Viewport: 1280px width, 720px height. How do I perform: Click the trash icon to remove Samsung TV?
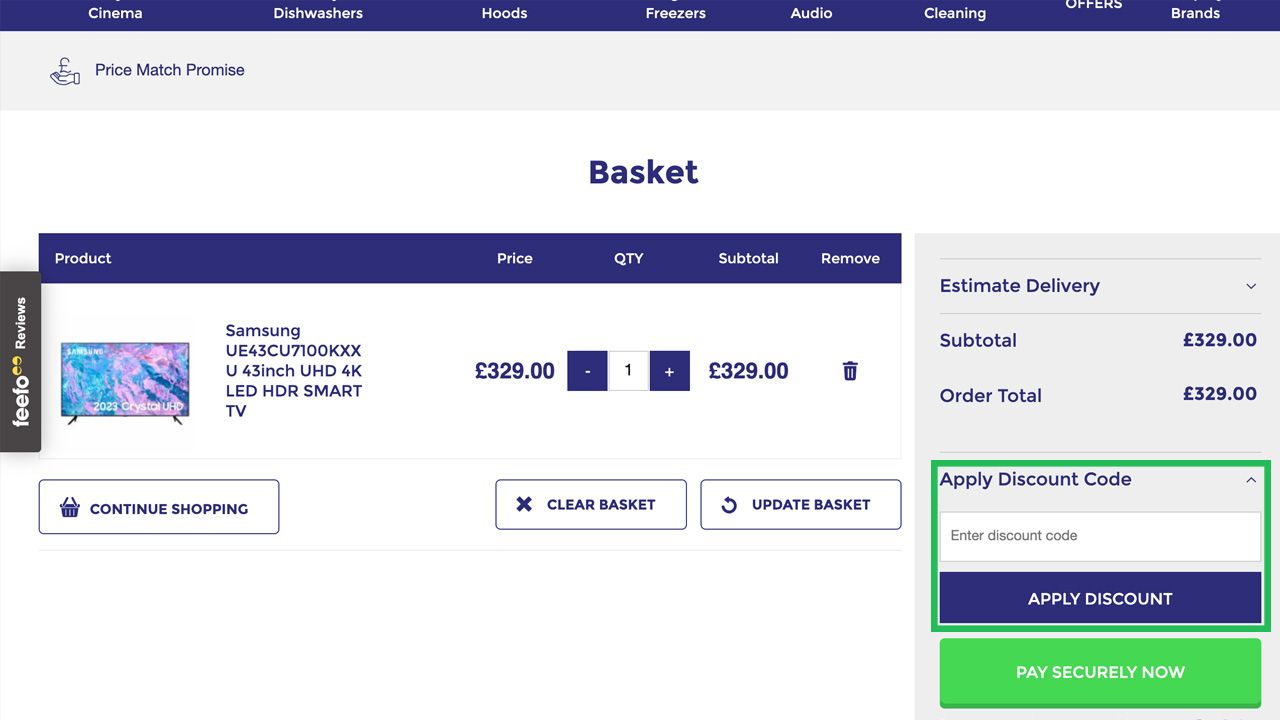click(850, 371)
